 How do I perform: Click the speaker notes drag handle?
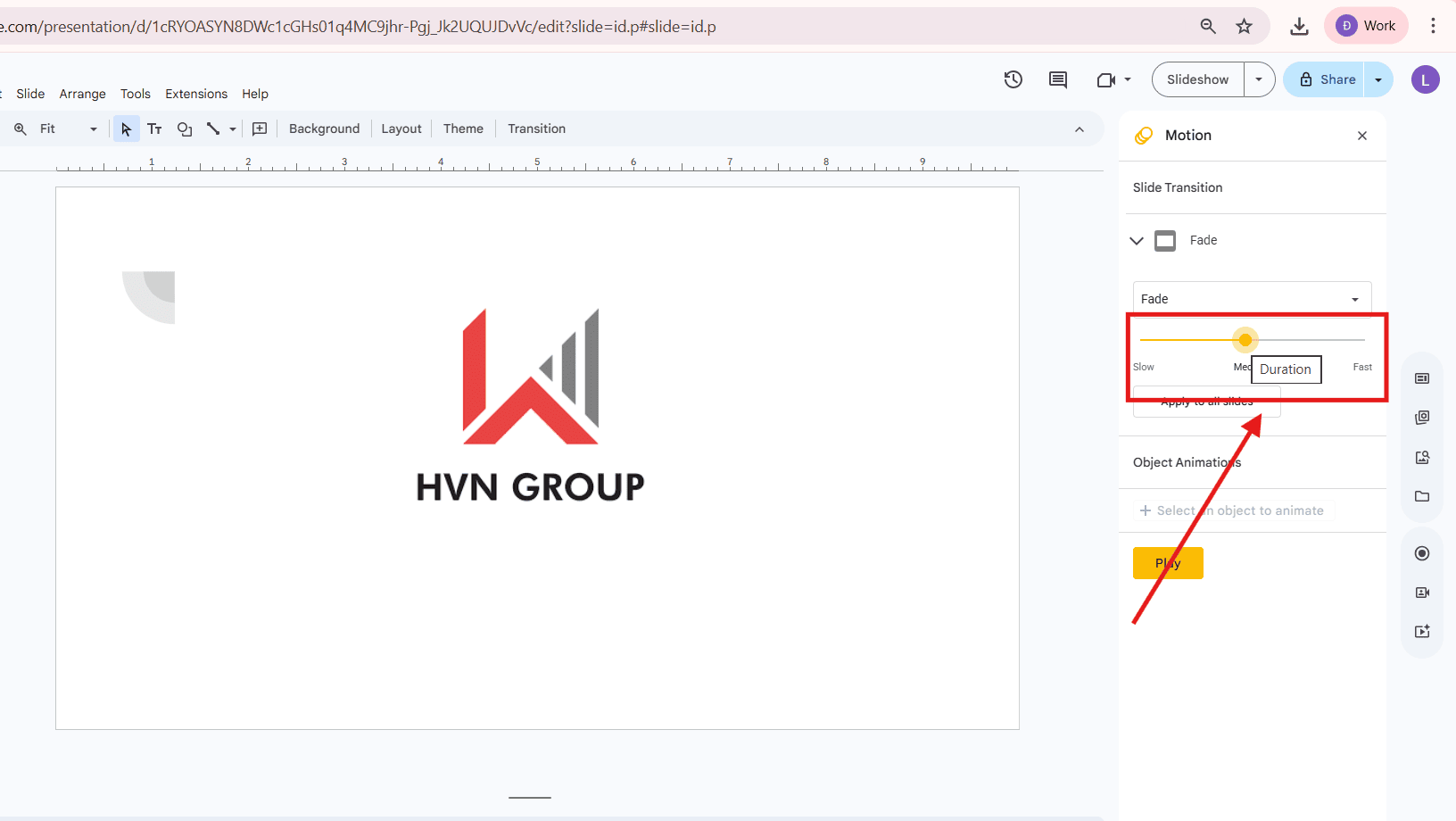[530, 797]
